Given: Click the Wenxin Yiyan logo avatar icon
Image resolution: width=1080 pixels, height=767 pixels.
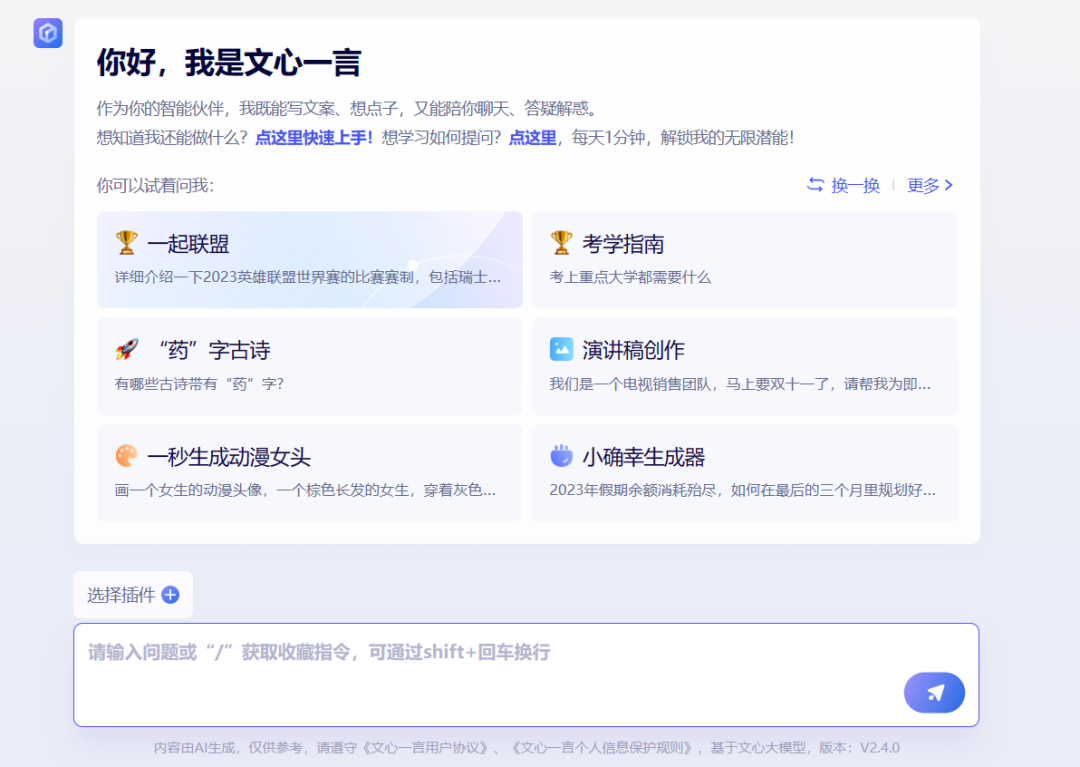Looking at the screenshot, I should pyautogui.click(x=48, y=33).
